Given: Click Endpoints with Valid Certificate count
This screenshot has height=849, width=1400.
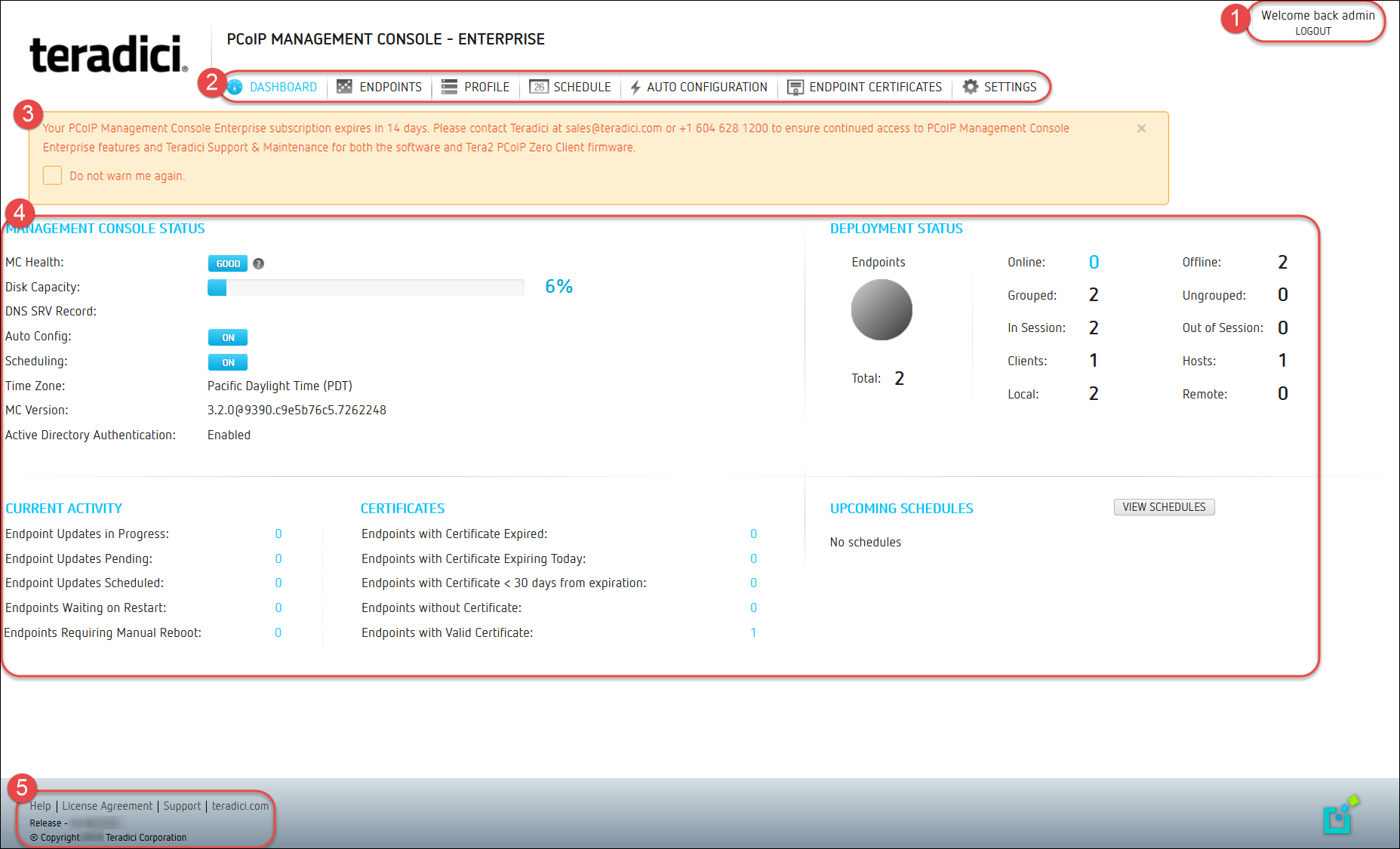Looking at the screenshot, I should 753,632.
